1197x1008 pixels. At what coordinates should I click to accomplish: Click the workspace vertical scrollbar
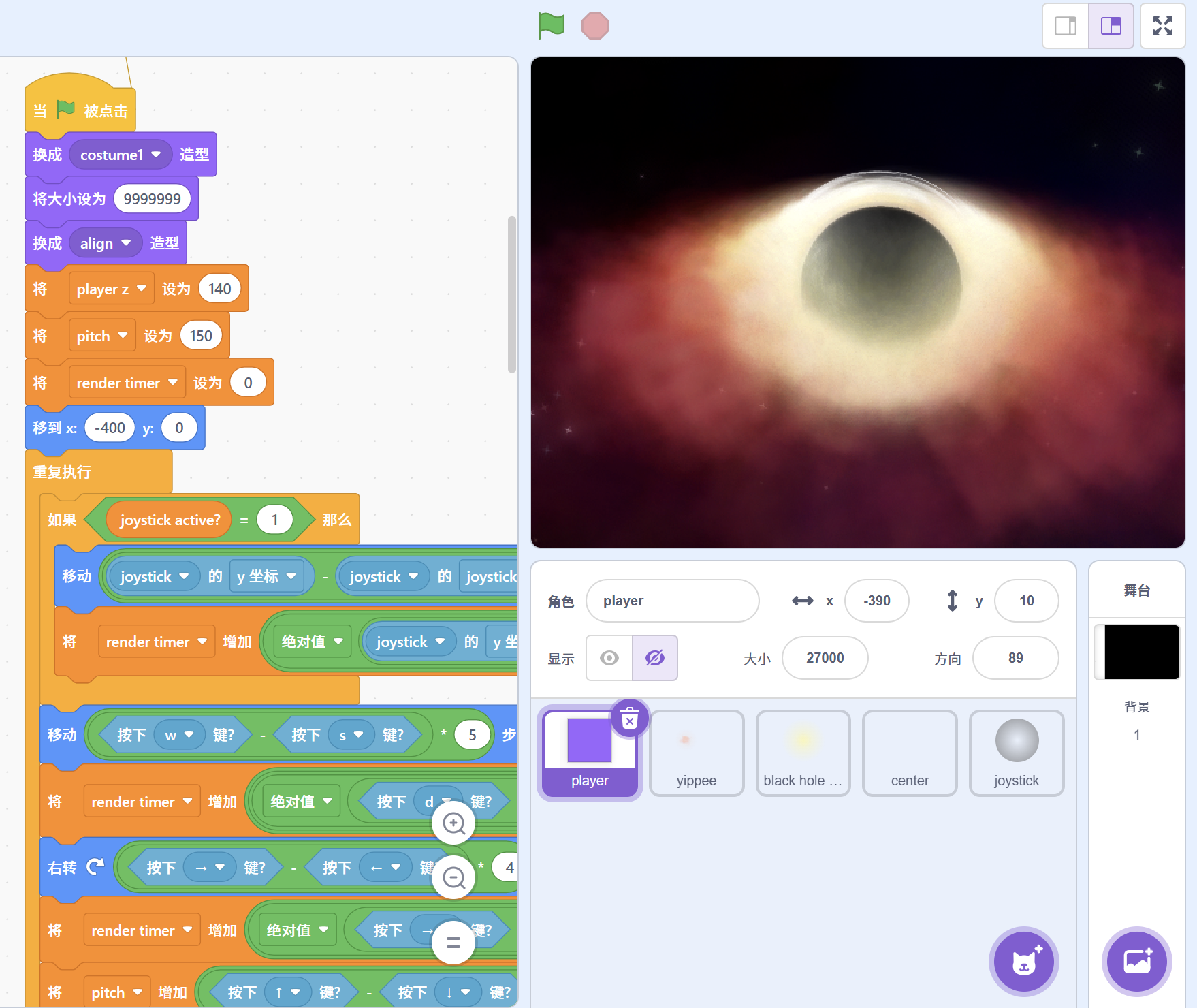(x=511, y=294)
